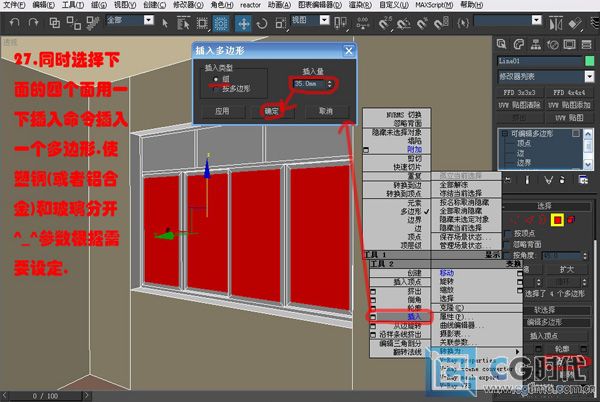Click the Use Pivot Point Center icon
Viewport: 600px width, 402px height.
(x=340, y=23)
